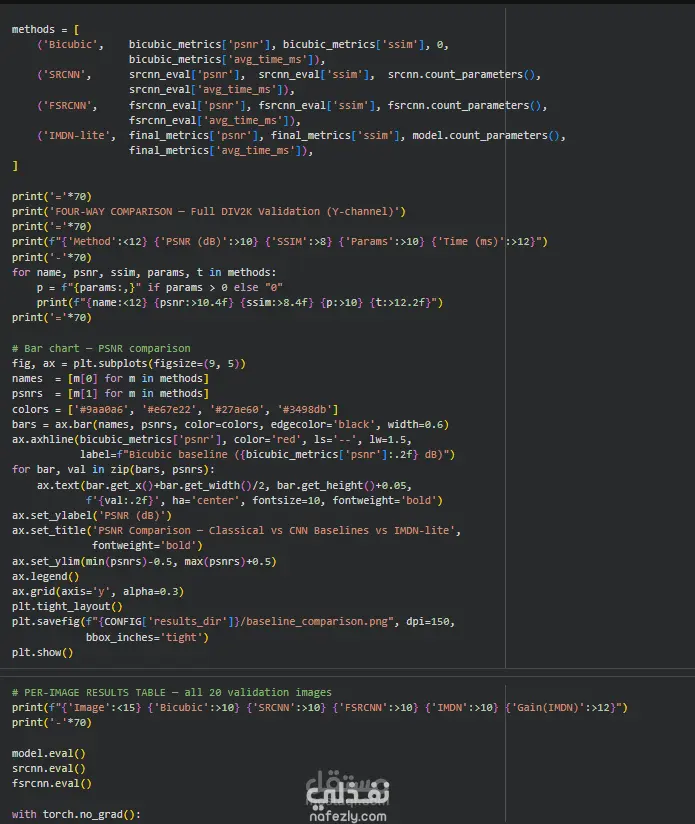Click the fontweight='bold') line under ax.set_title

coord(147,545)
